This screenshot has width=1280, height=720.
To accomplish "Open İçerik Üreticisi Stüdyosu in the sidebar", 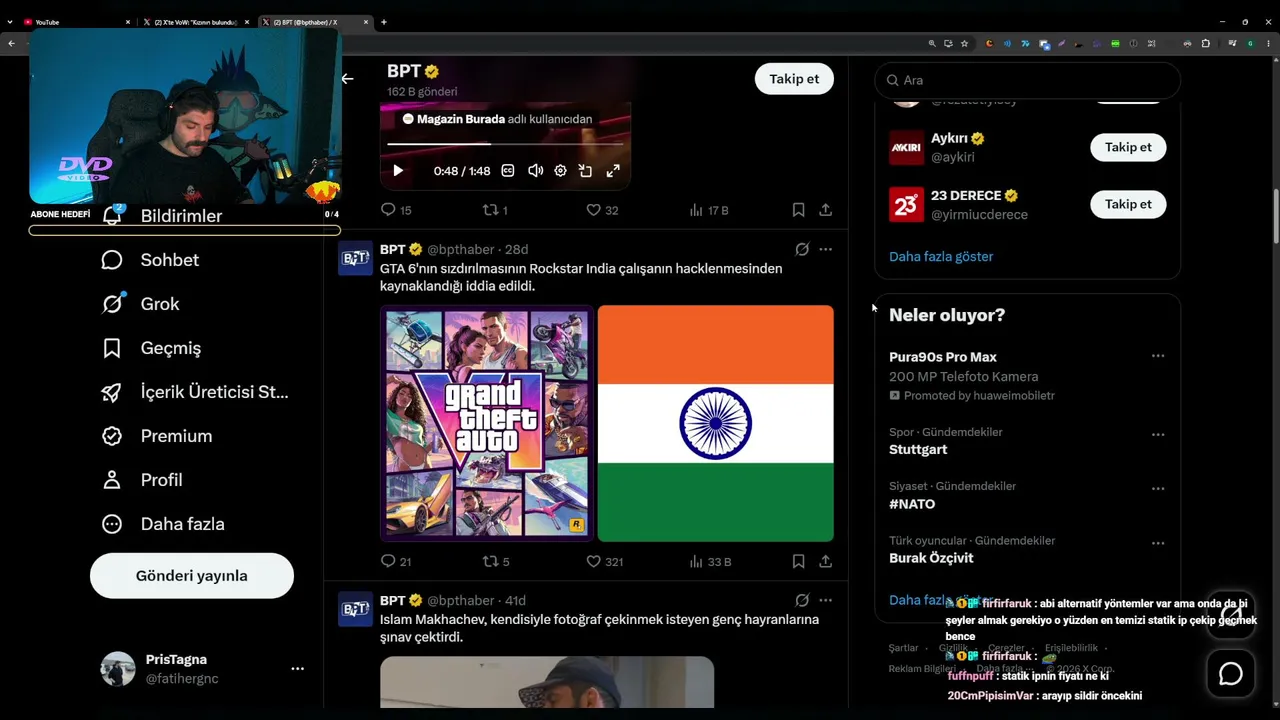I will pyautogui.click(x=195, y=392).
